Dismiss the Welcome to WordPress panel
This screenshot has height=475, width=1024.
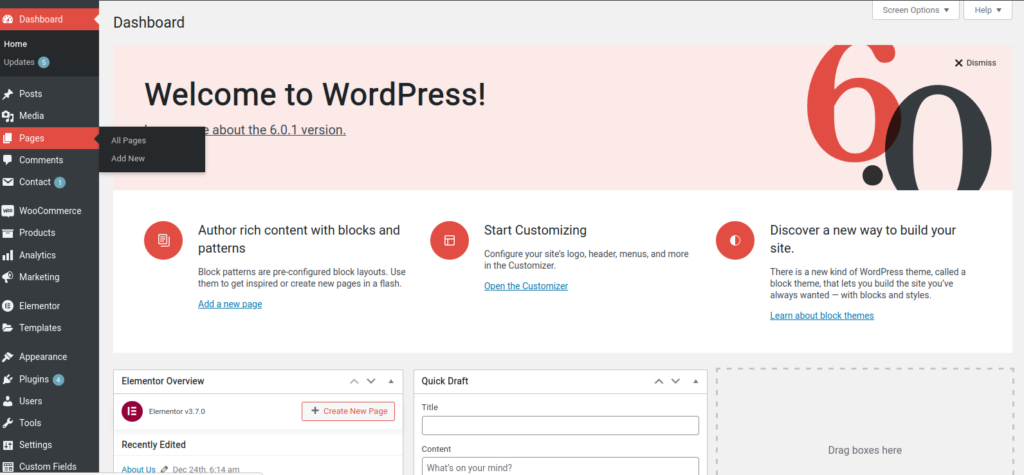click(975, 63)
